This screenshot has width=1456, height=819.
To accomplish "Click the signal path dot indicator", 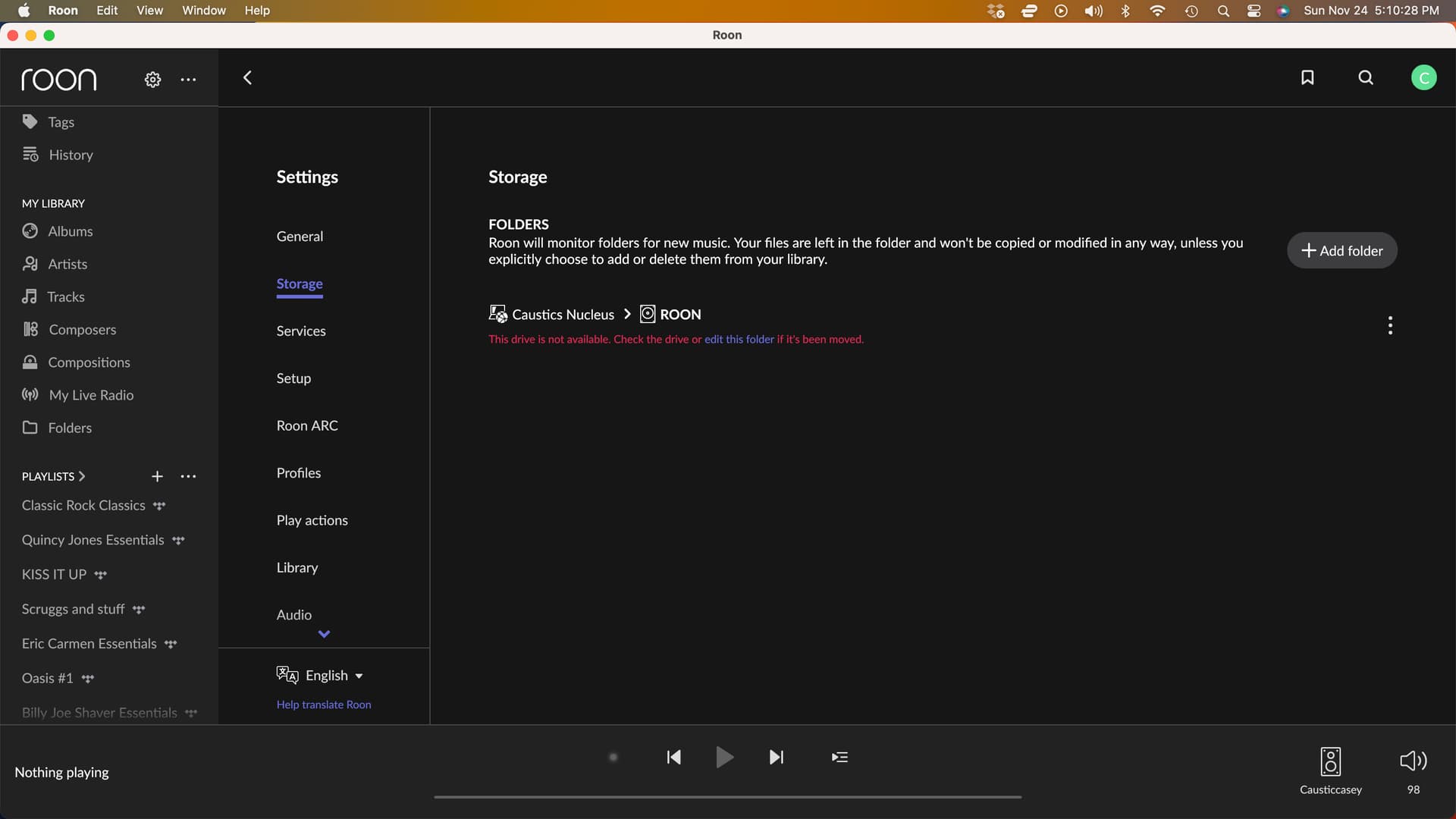I will click(613, 757).
